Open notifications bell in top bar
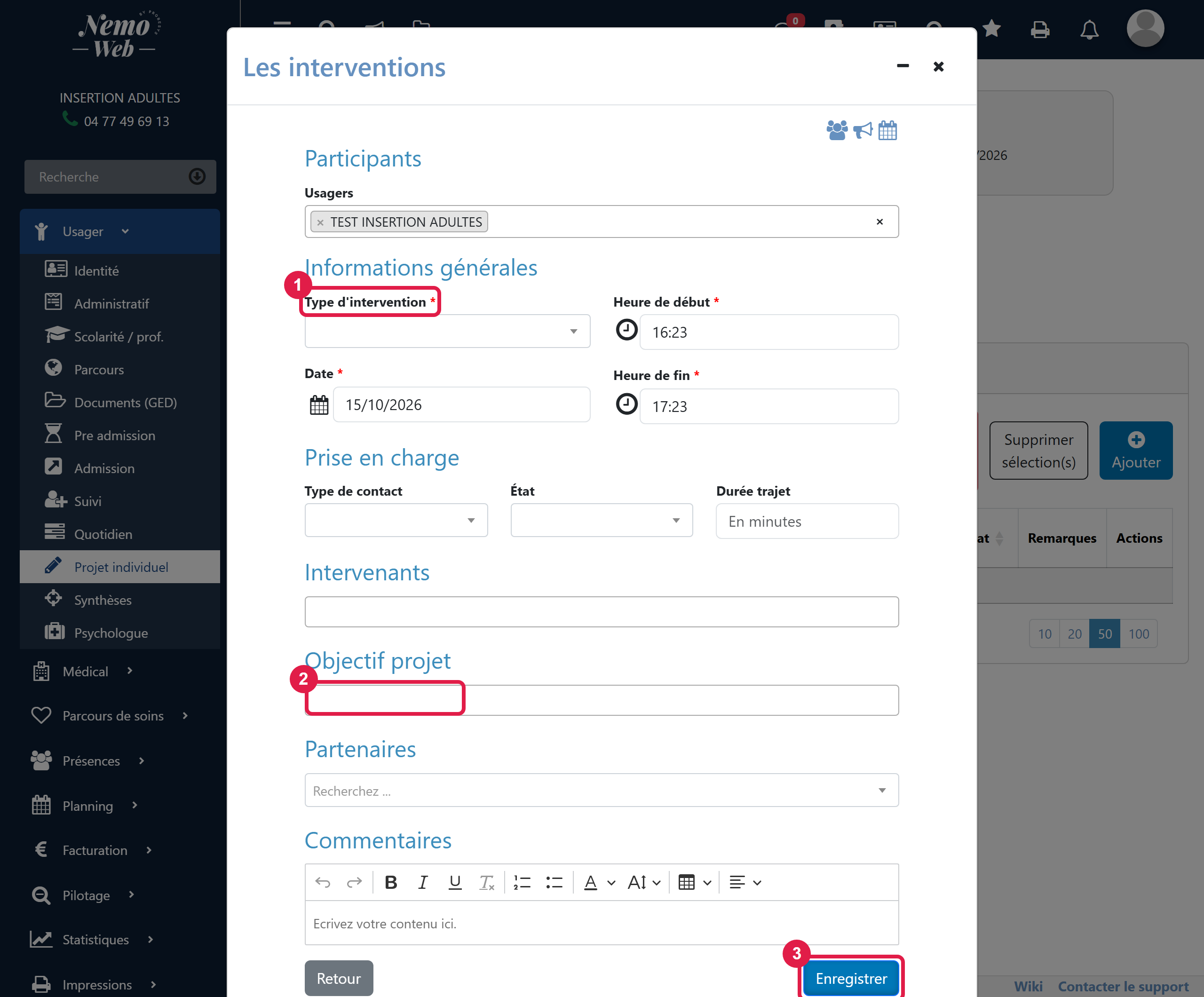The image size is (1204, 997). coord(1089,29)
